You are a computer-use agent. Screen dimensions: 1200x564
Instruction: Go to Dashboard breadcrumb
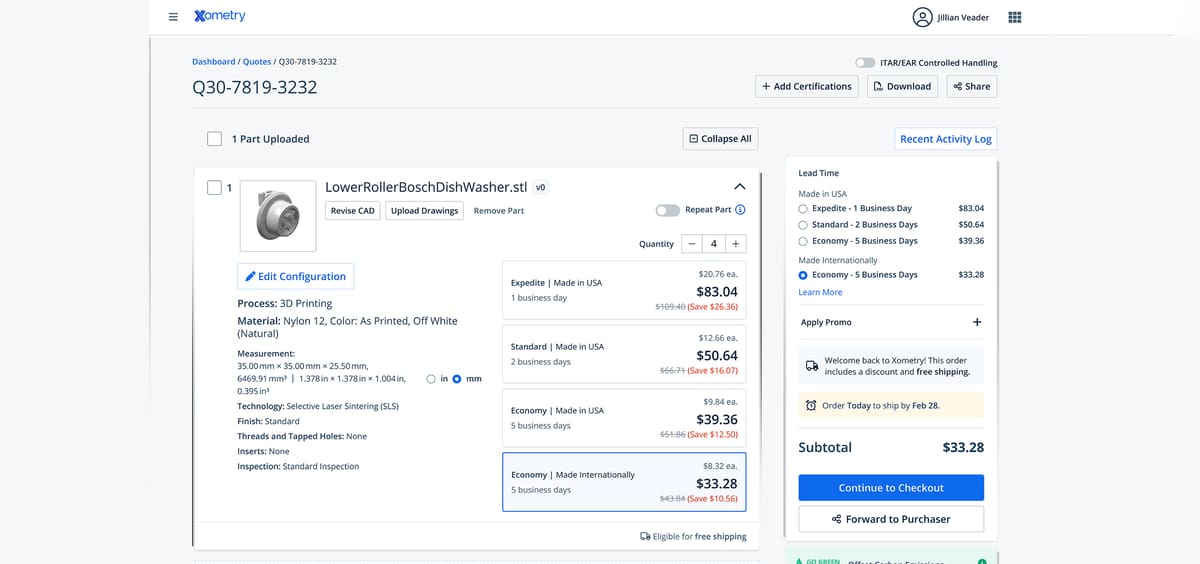(214, 62)
